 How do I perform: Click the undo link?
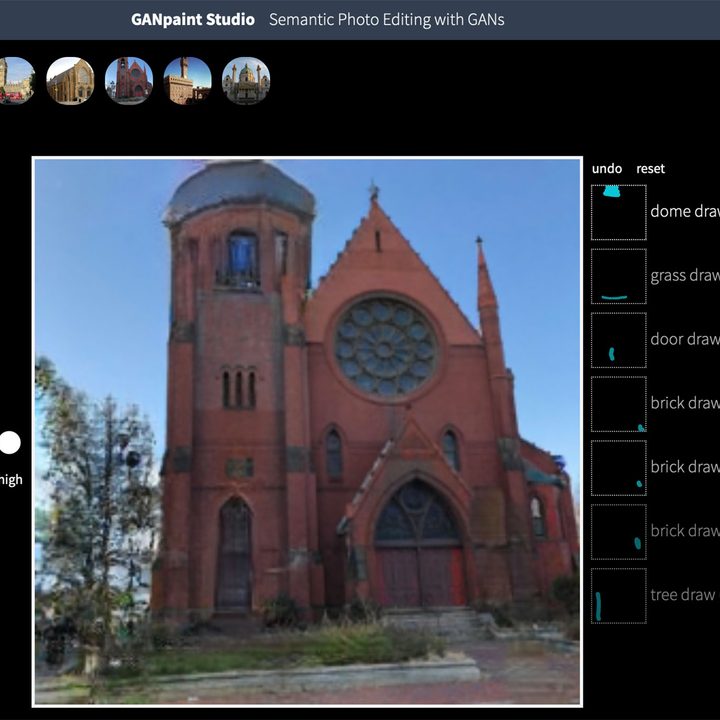click(x=607, y=169)
